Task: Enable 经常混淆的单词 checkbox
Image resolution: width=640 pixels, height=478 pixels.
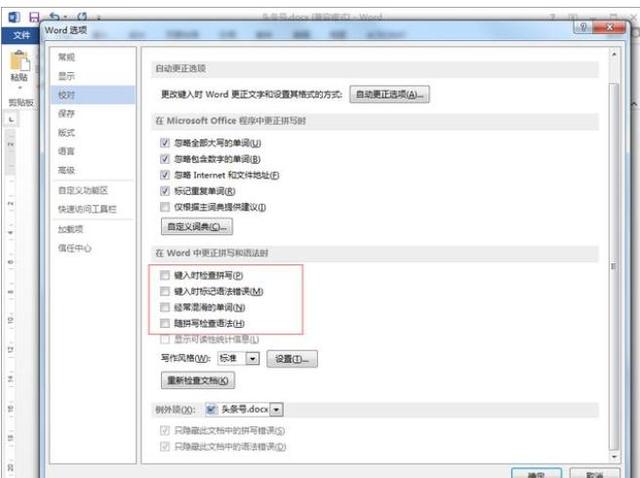Action: tap(164, 307)
